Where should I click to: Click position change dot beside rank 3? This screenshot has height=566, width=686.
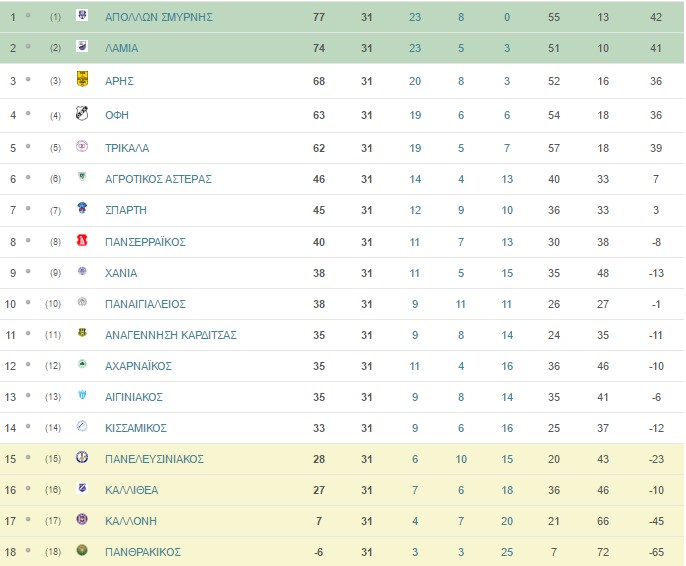click(x=28, y=79)
